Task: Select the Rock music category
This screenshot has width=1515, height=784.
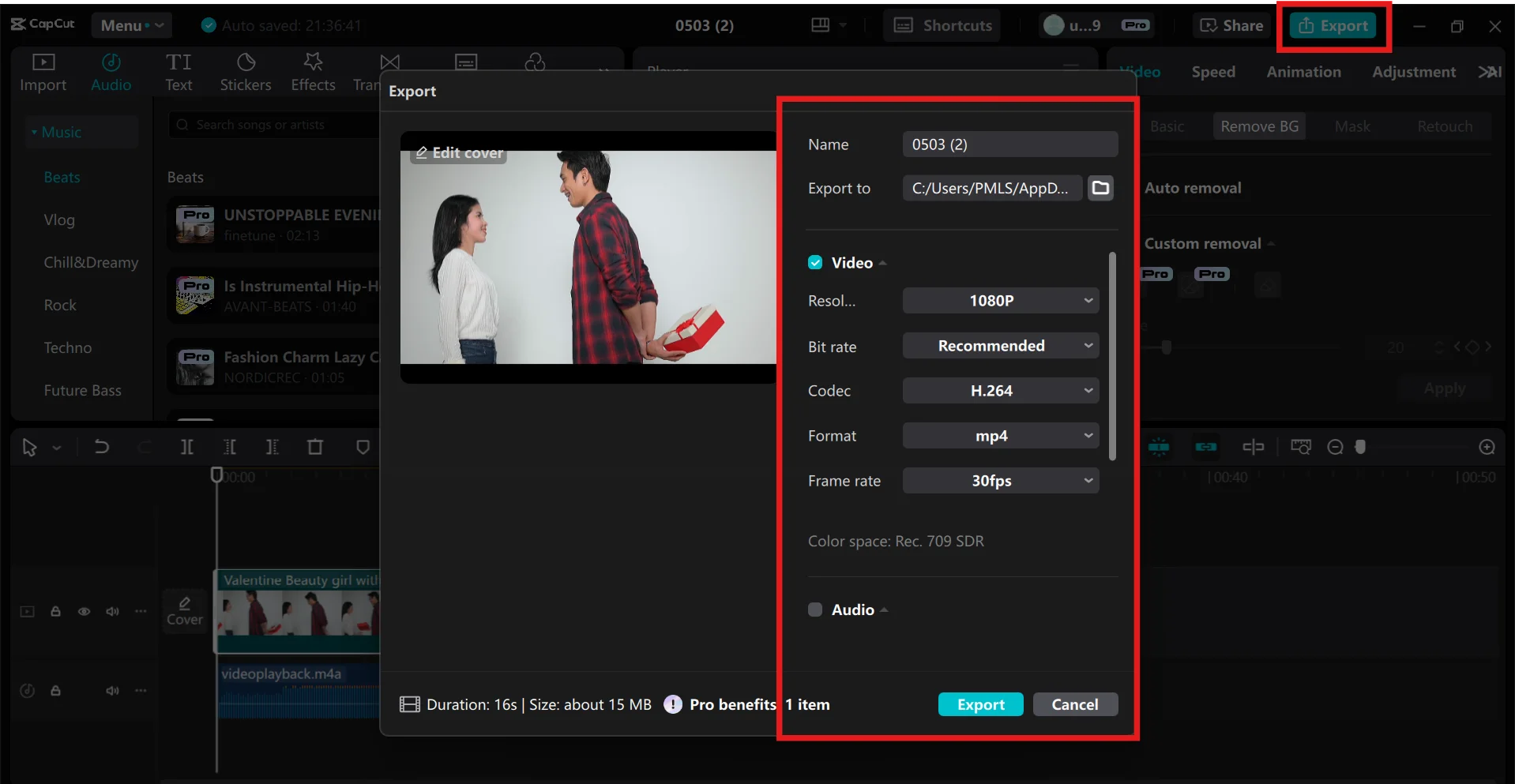Action: coord(60,306)
